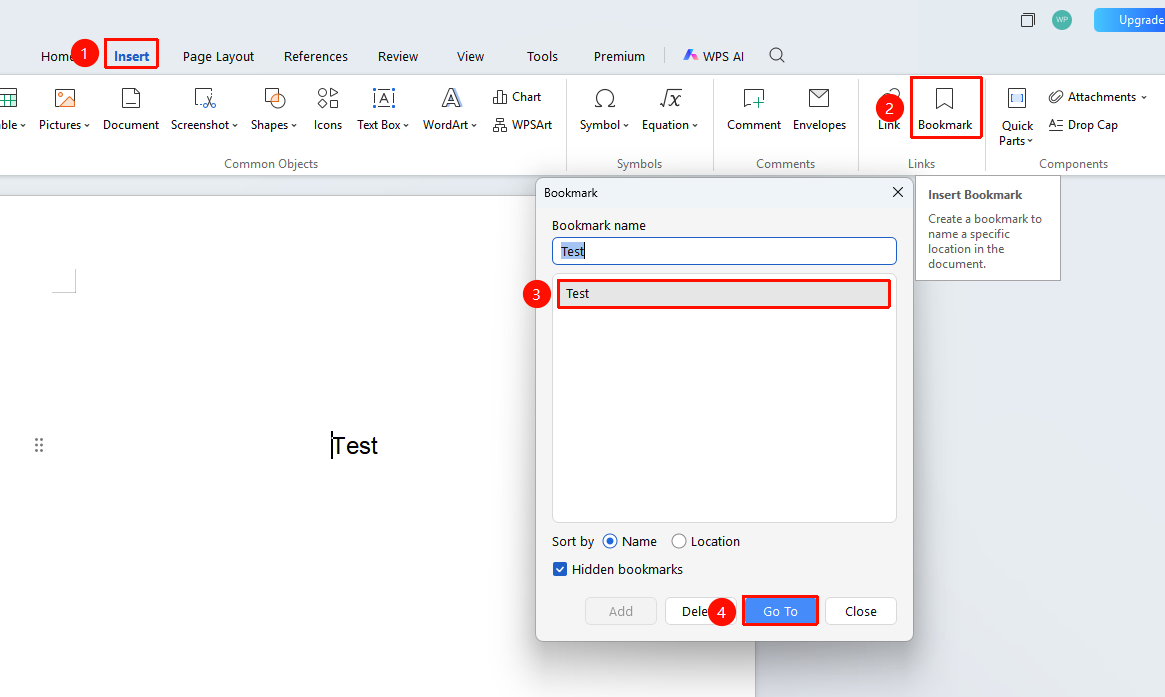
Task: Click the Bookmark ribbon button
Action: 945,108
